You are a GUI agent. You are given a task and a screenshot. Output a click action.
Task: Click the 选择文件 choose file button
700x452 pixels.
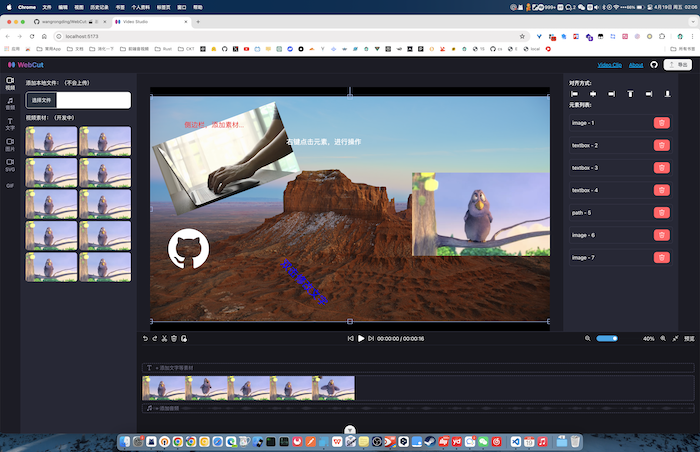[x=42, y=100]
